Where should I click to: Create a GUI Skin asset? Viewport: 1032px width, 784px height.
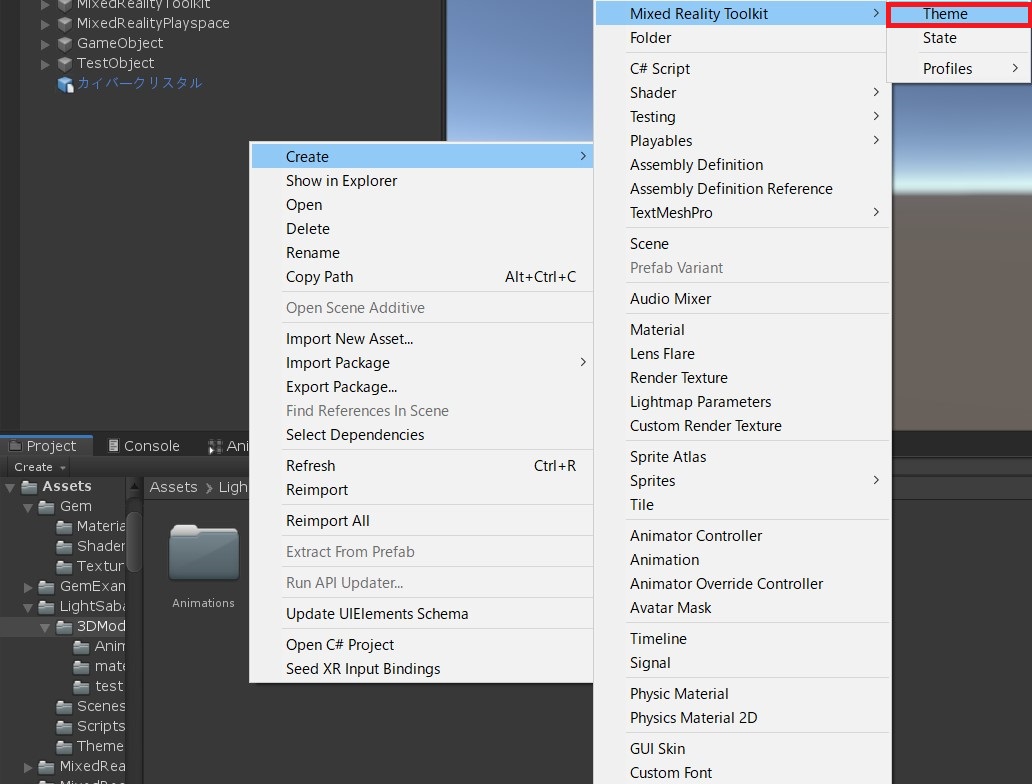click(741, 749)
